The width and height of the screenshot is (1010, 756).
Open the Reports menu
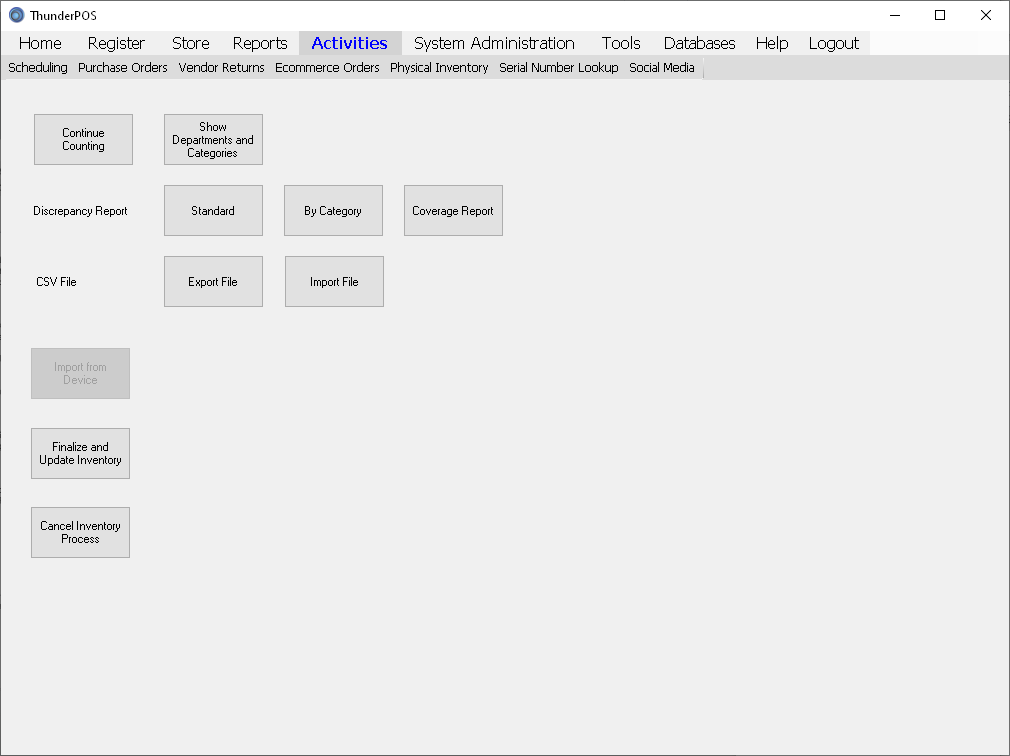tap(260, 43)
